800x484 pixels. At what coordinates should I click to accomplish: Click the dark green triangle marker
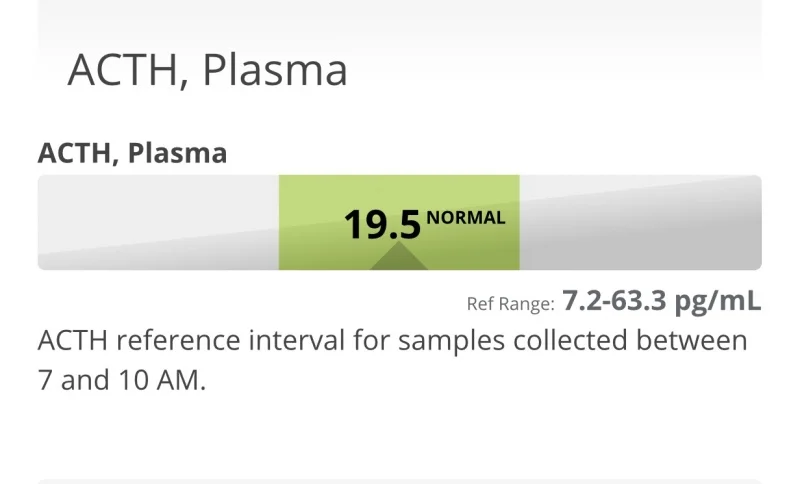pos(398,256)
